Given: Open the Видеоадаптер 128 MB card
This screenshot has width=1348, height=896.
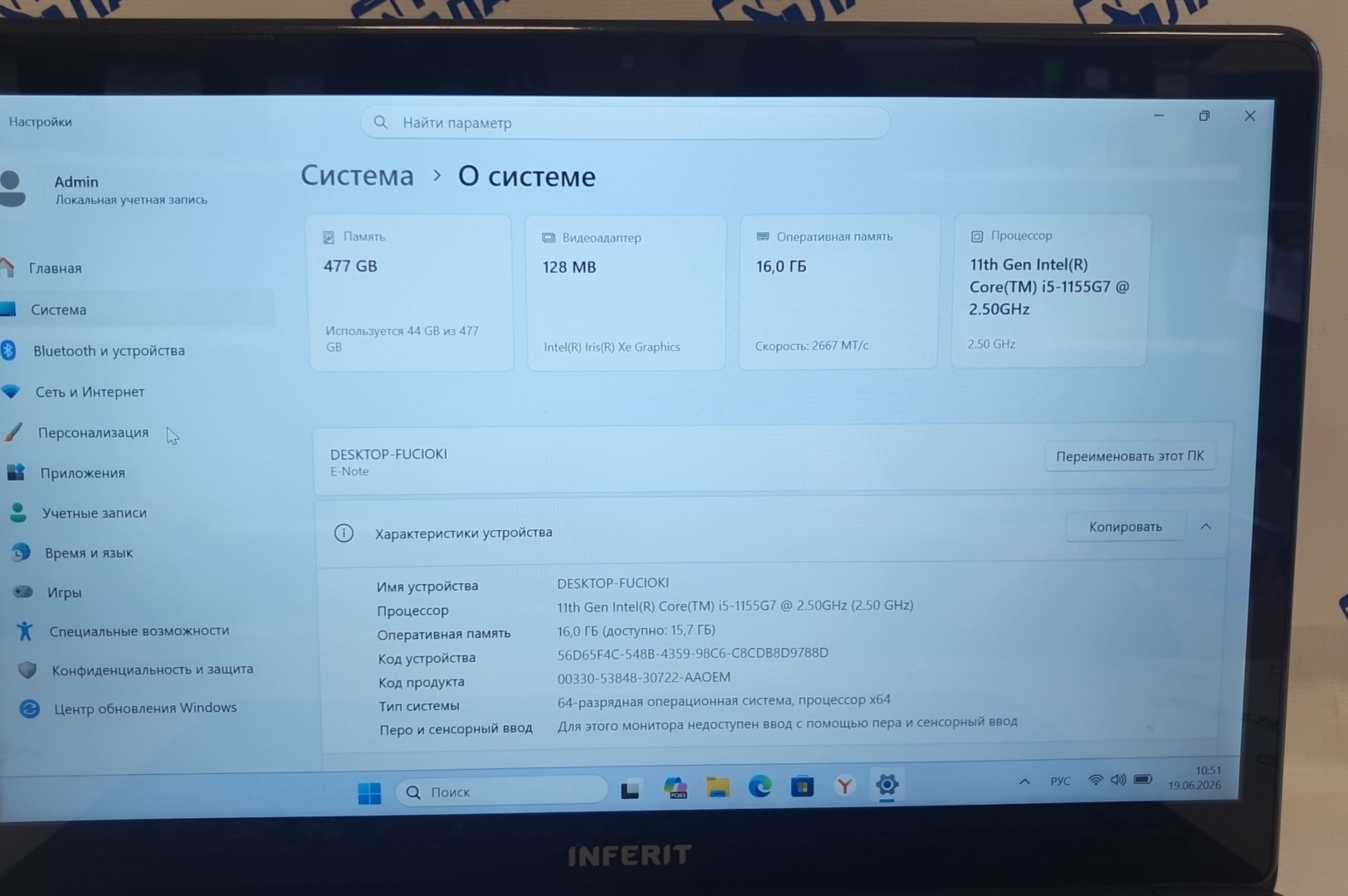Looking at the screenshot, I should (x=626, y=292).
